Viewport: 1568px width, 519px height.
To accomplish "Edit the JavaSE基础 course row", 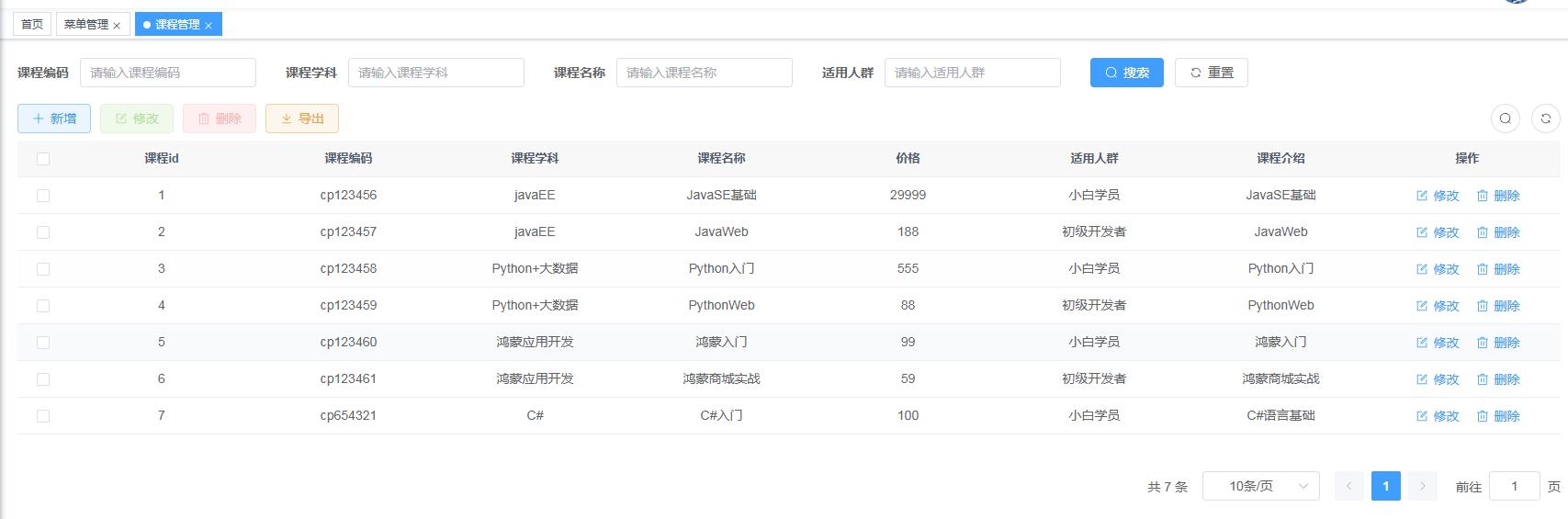I will [1438, 196].
